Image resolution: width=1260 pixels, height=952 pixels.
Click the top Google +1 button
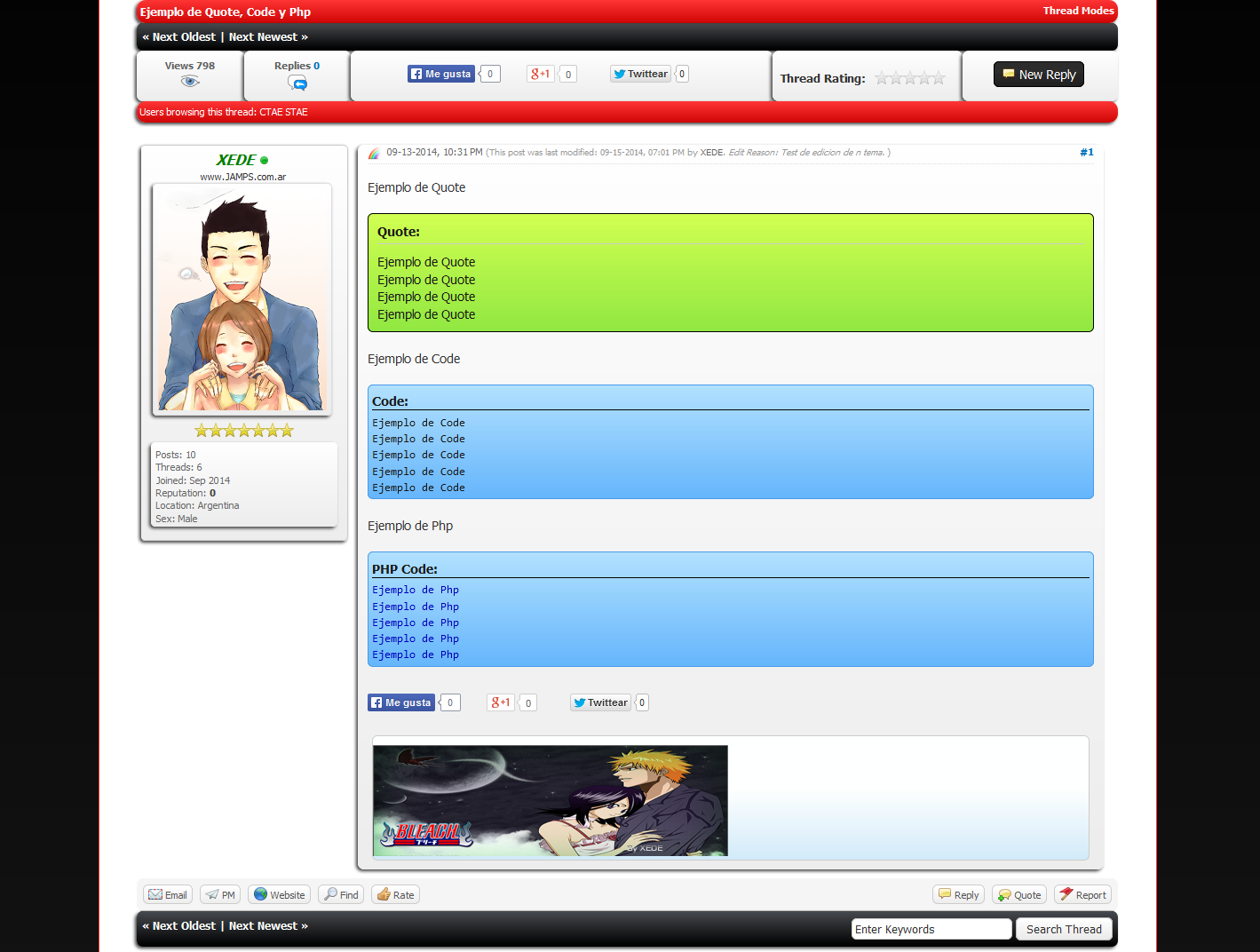coord(540,74)
